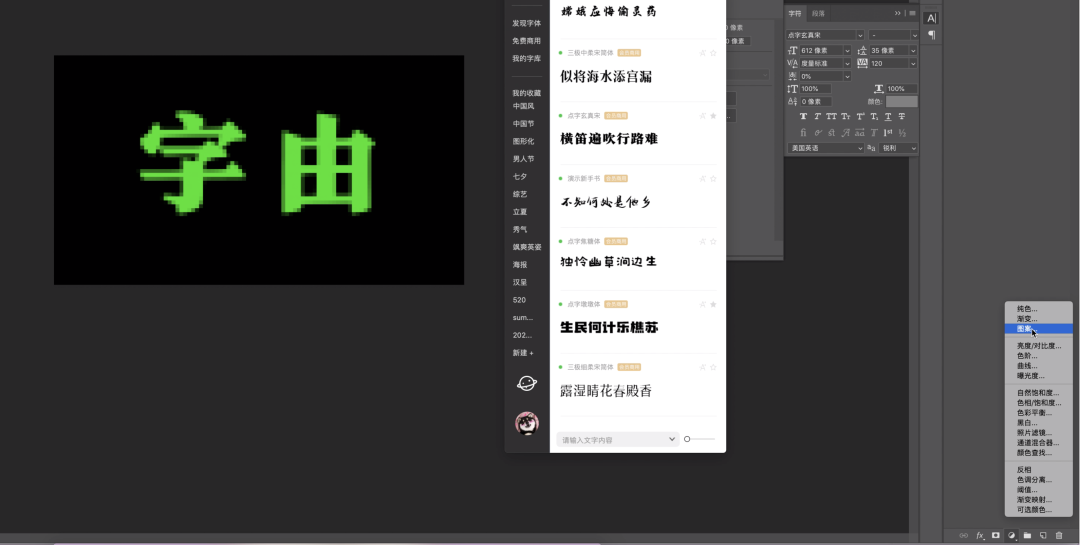
Task: Click 新建 + to create collection
Action: coord(523,353)
